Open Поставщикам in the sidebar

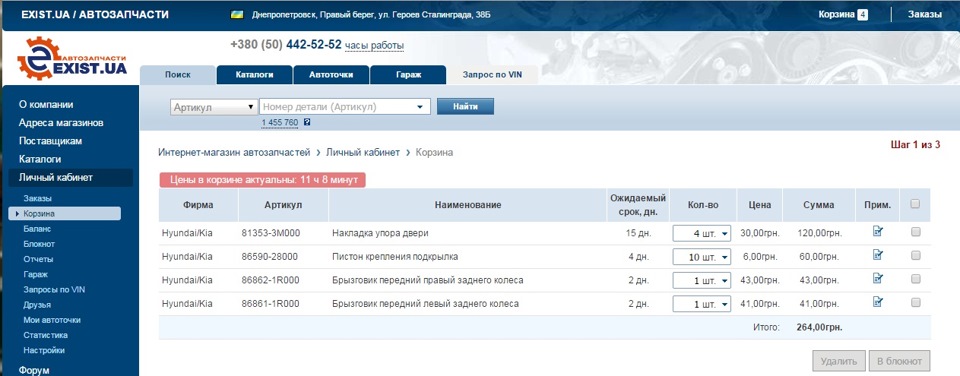pyautogui.click(x=50, y=141)
